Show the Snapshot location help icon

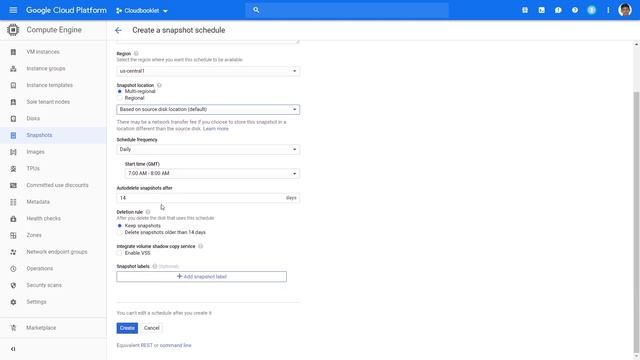point(159,85)
